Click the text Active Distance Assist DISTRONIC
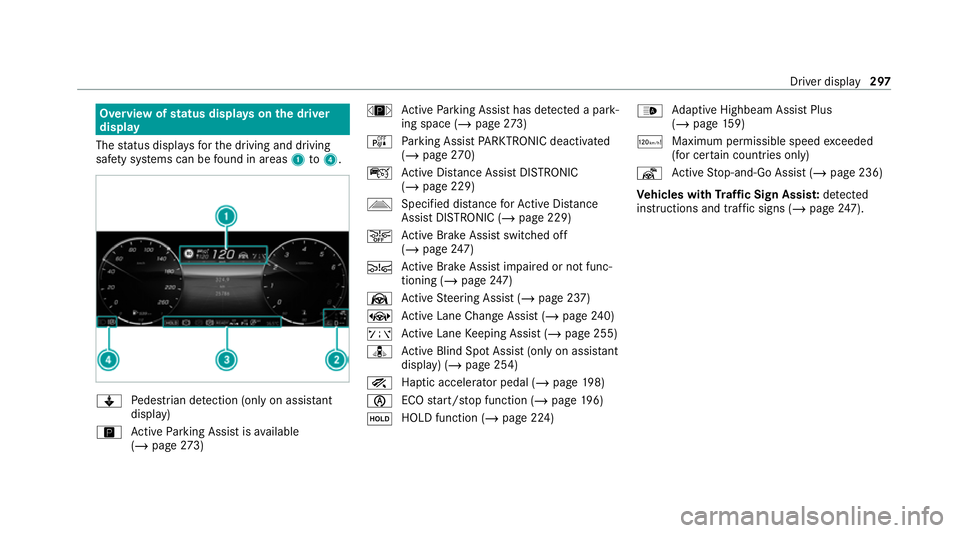 (x=490, y=173)
